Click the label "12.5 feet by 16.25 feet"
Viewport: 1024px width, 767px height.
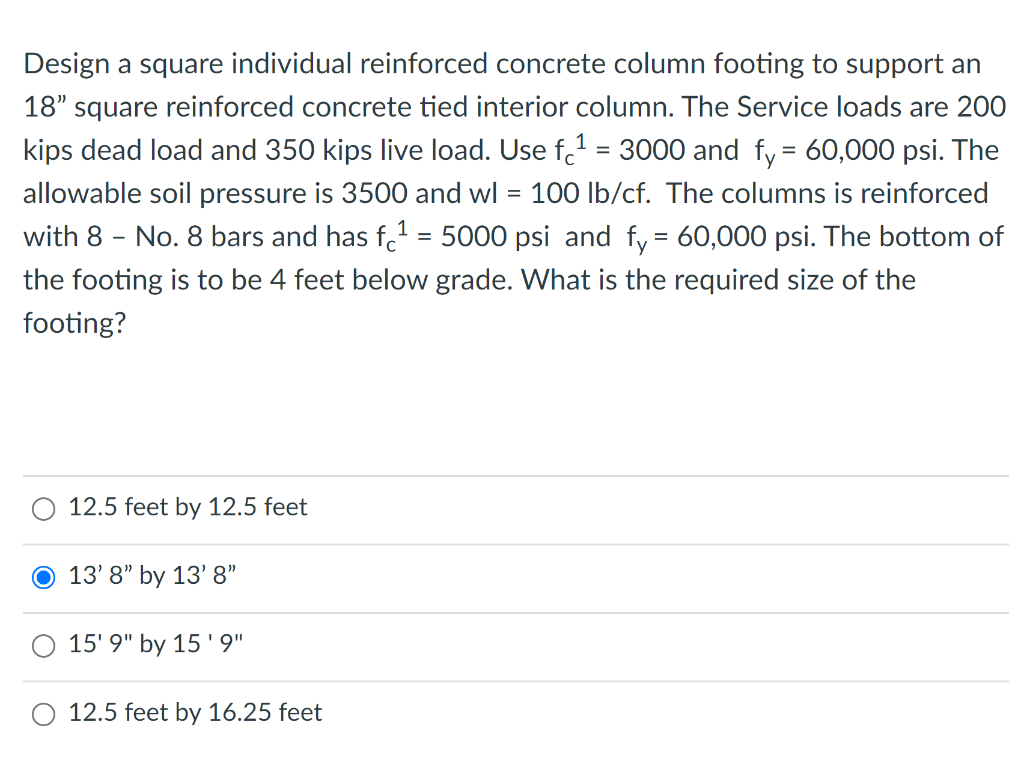tap(194, 713)
